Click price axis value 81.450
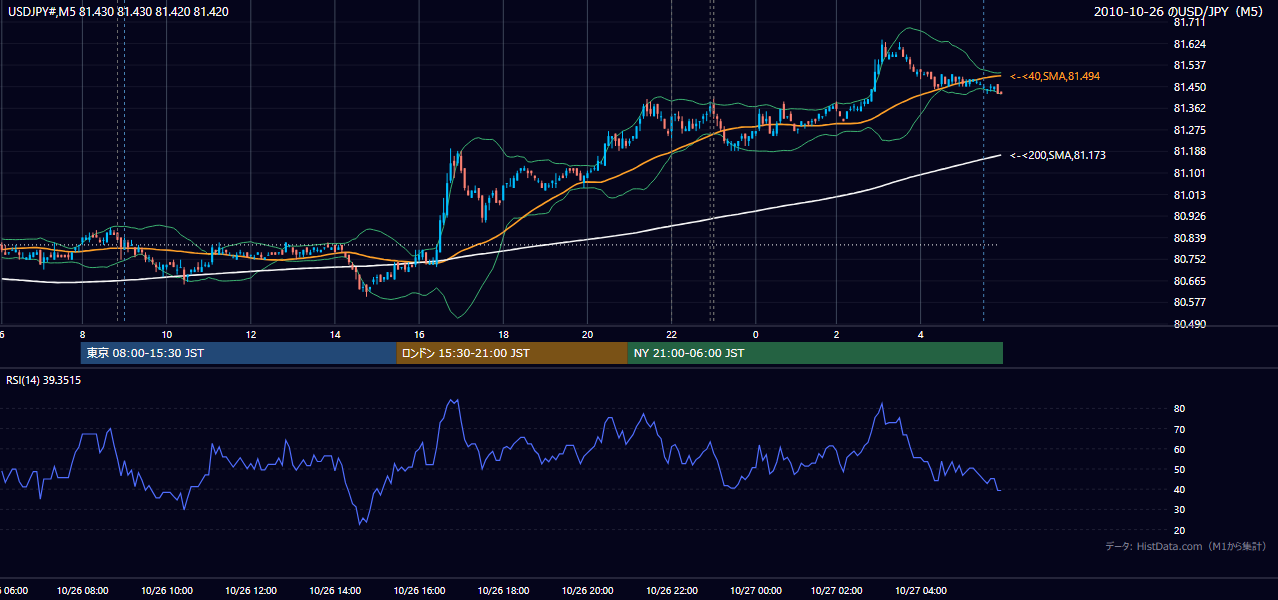 [1189, 87]
